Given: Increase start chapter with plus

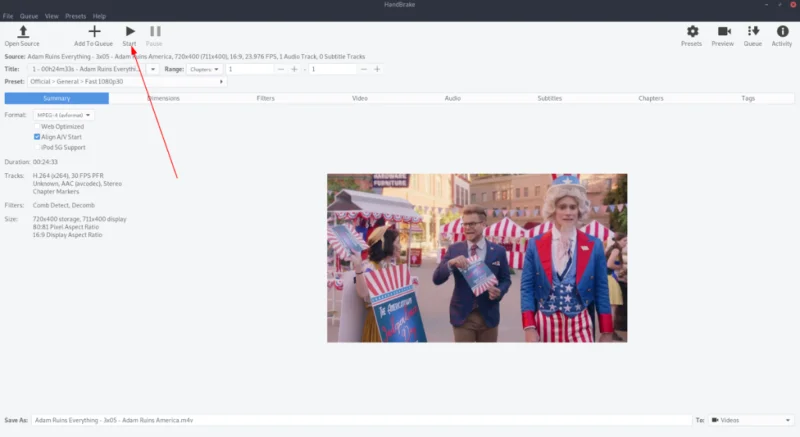Looking at the screenshot, I should [294, 69].
